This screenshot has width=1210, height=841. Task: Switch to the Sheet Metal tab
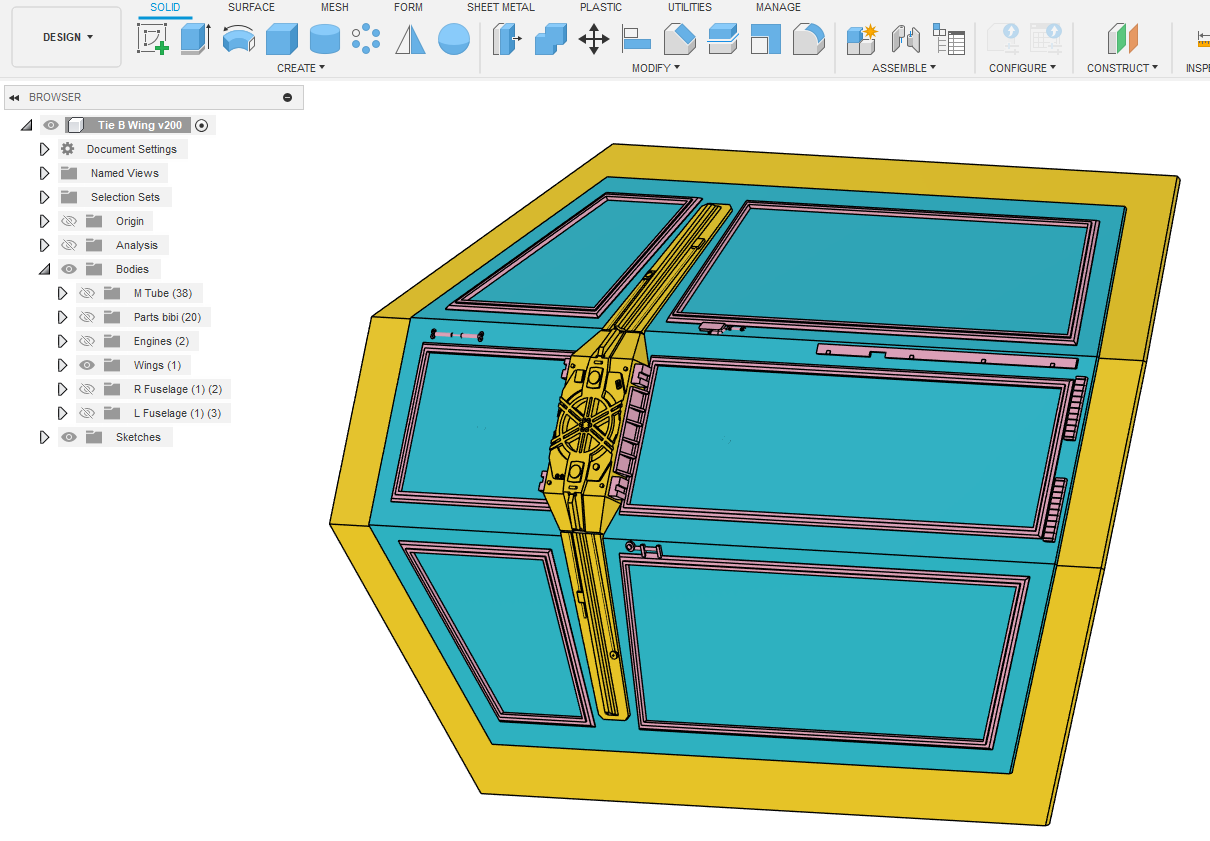500,7
